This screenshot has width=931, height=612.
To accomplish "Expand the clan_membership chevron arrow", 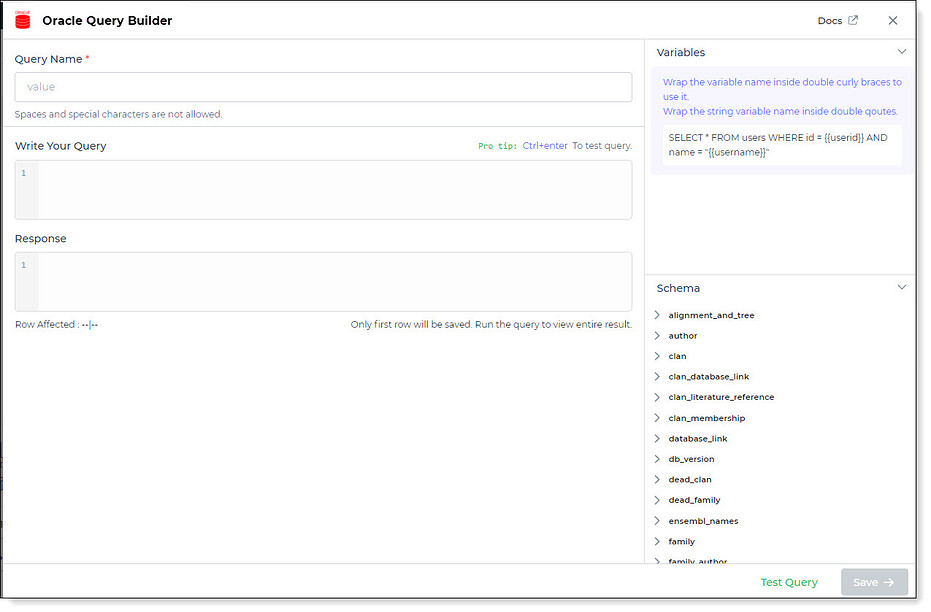I will (x=657, y=418).
